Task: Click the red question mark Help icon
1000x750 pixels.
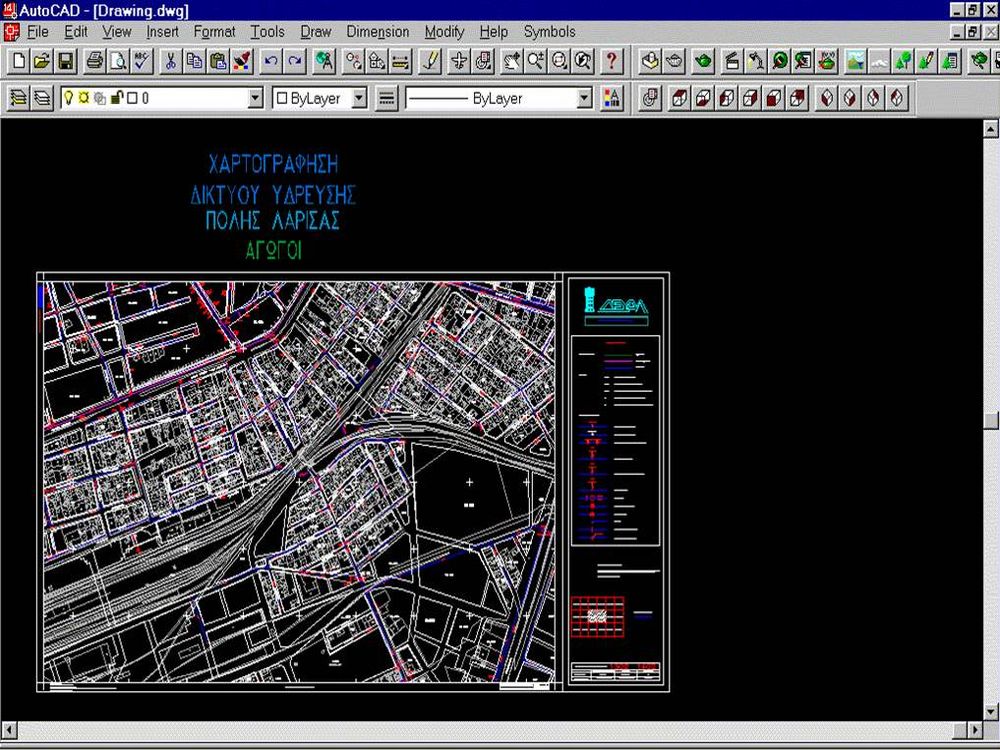Action: (x=612, y=61)
